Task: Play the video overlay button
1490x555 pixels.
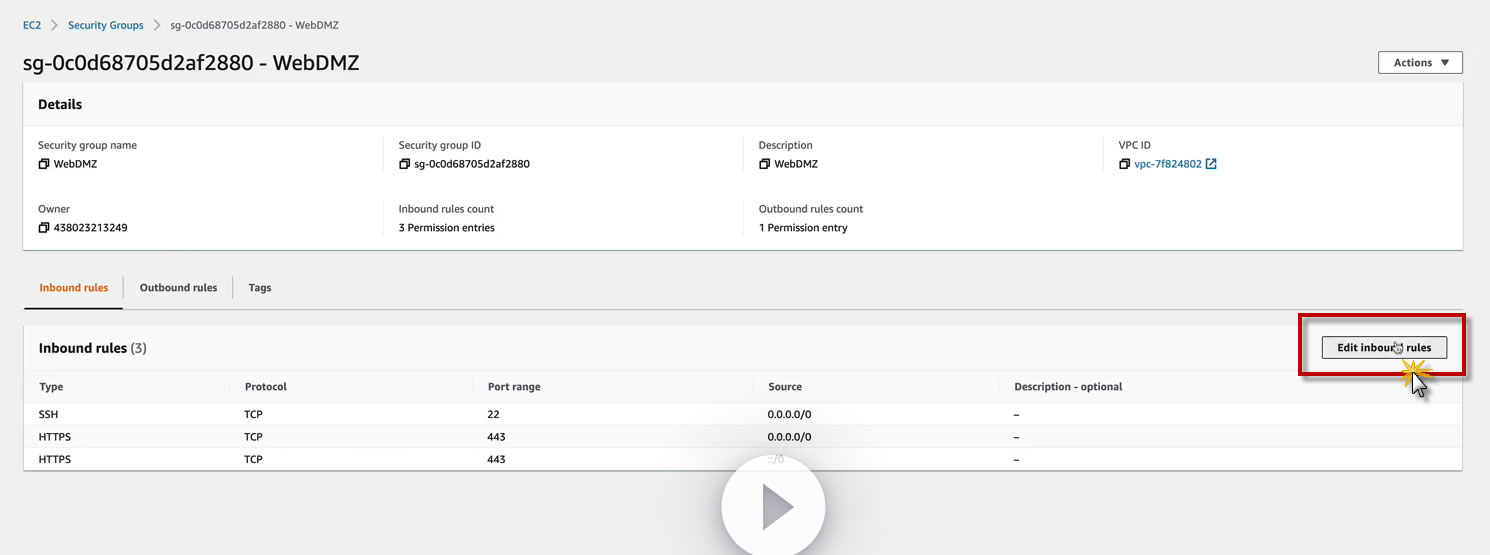Action: point(773,506)
